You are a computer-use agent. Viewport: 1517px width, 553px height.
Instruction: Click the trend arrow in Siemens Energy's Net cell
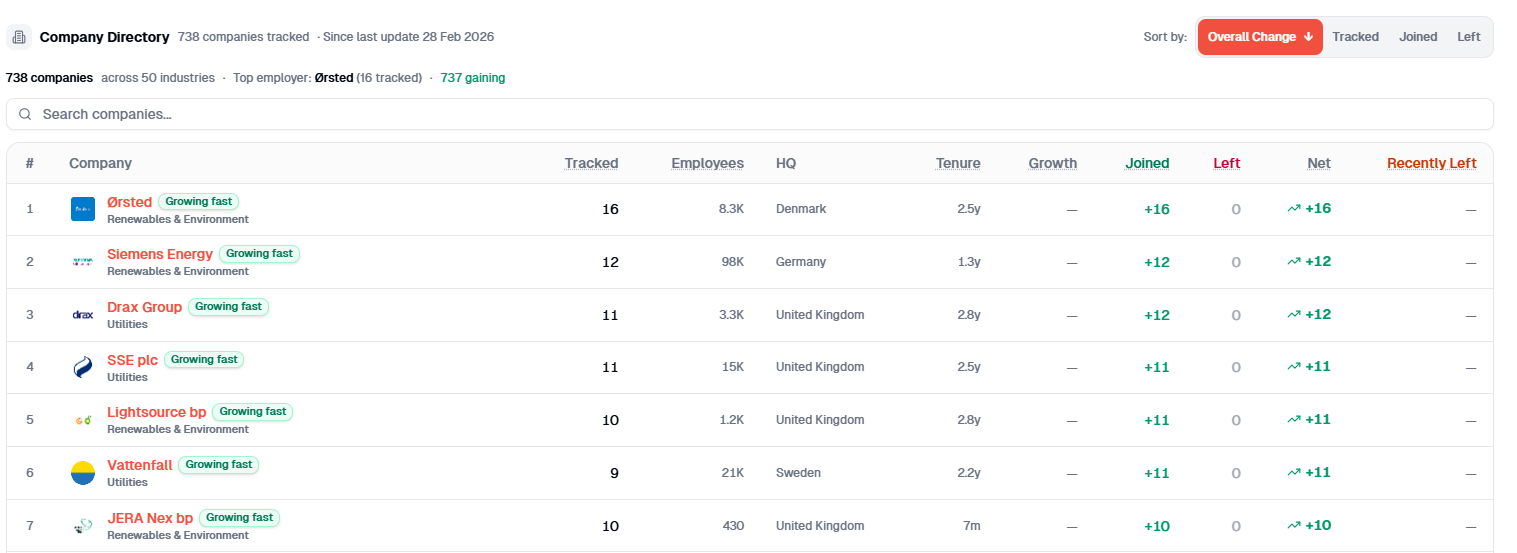coord(1294,262)
